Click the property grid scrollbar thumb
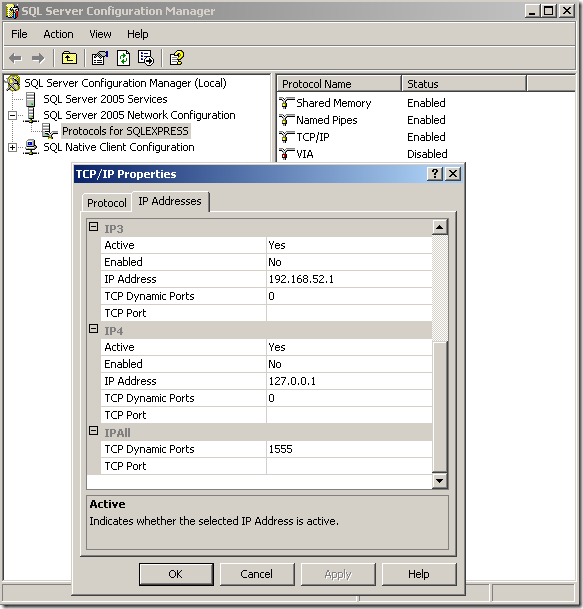 [x=440, y=407]
